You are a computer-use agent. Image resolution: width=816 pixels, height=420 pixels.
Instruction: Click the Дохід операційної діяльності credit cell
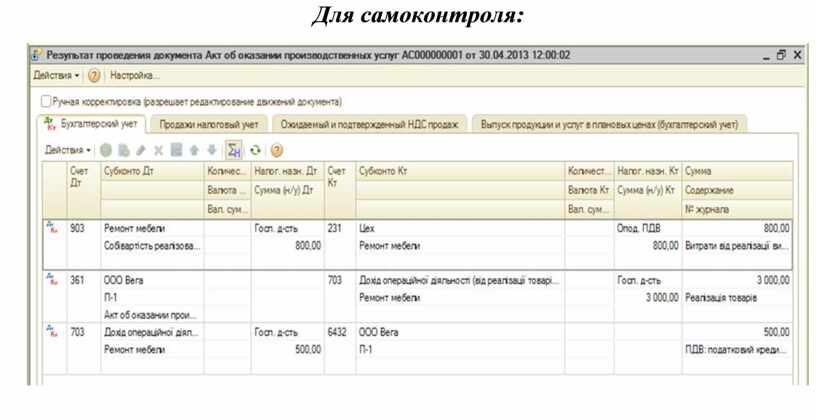(460, 280)
